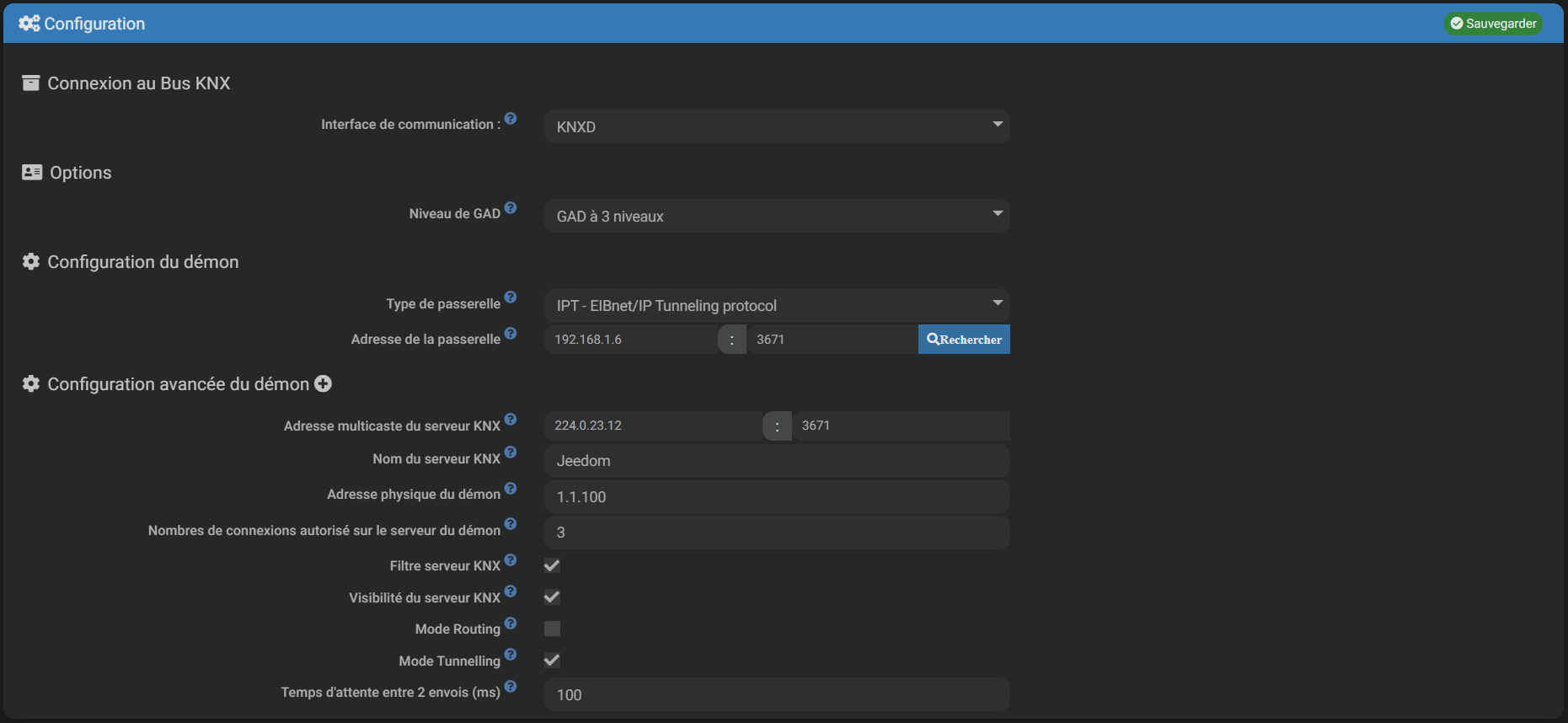Click help icon beside Niveau de GAD

click(511, 208)
